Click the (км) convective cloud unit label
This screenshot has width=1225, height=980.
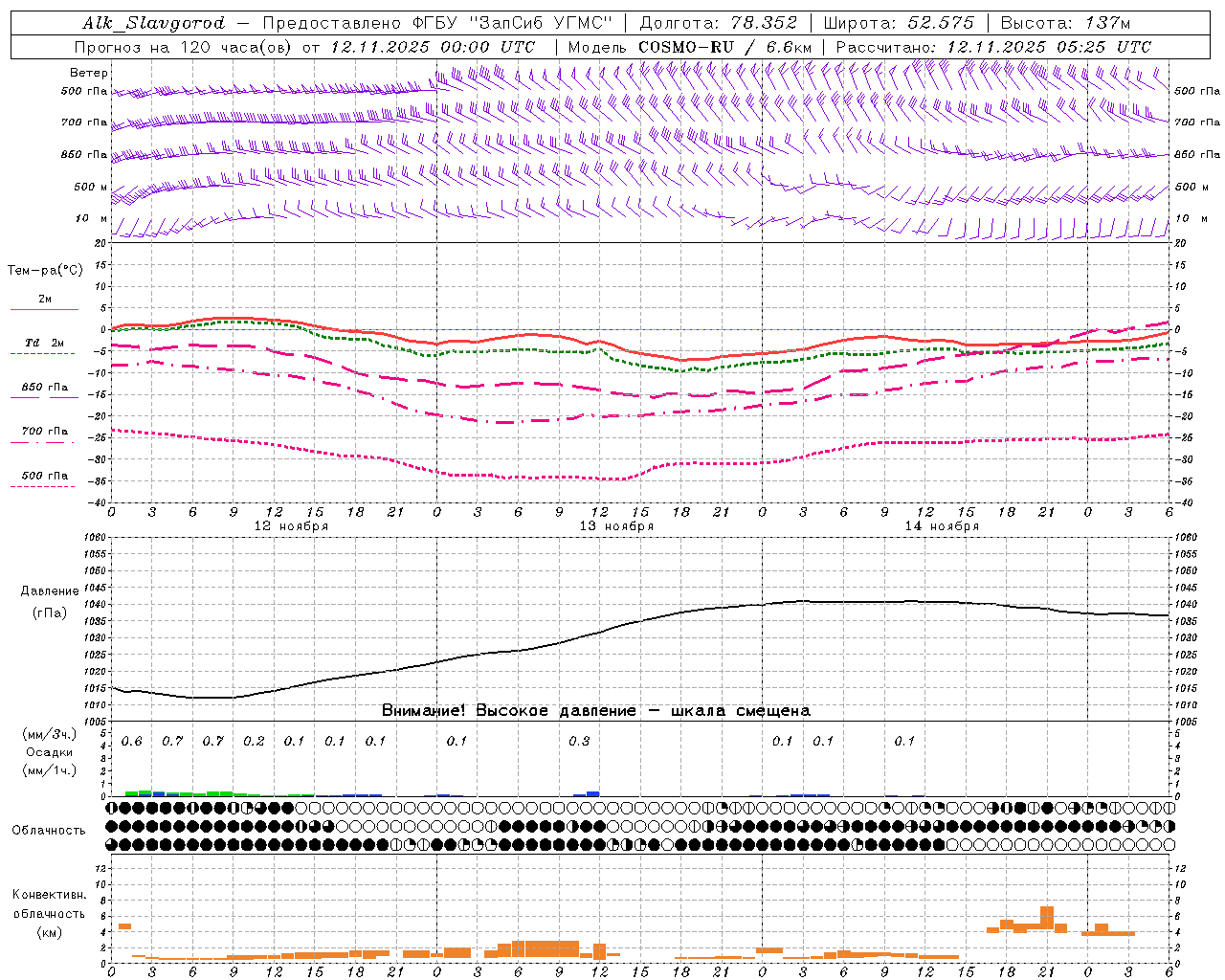coord(49,932)
